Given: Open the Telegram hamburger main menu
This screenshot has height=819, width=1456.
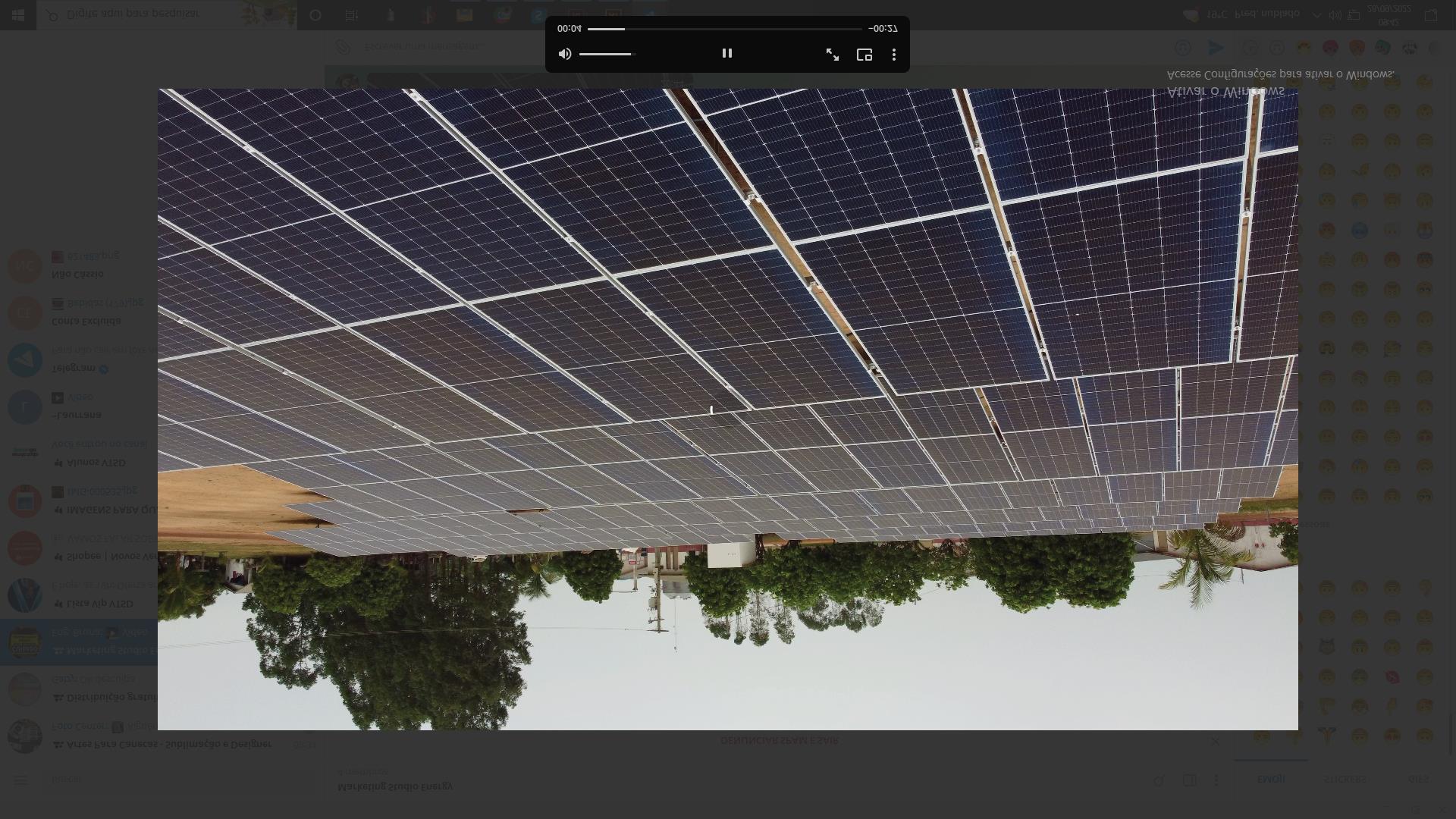Looking at the screenshot, I should click(x=21, y=780).
